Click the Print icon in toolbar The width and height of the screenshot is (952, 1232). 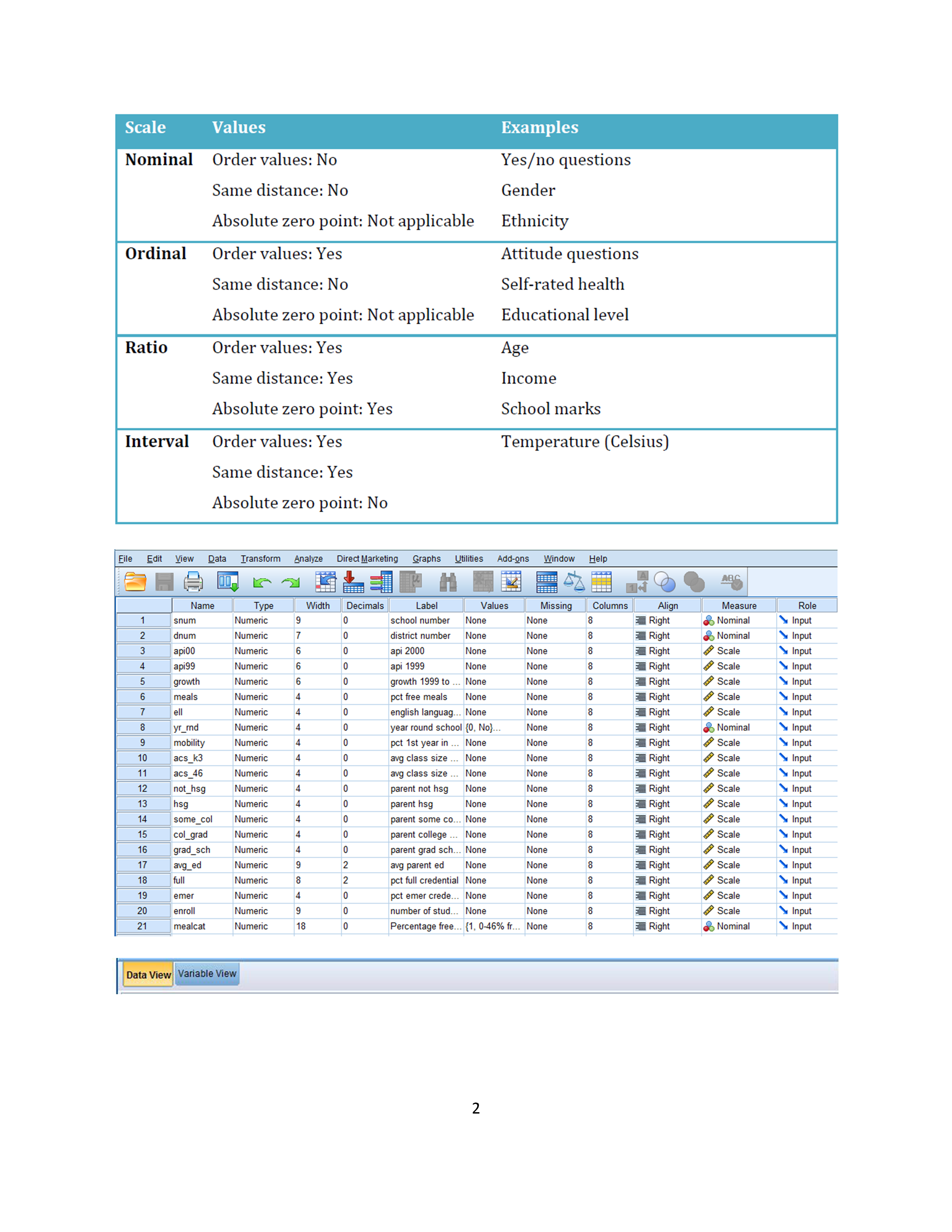coord(193,582)
